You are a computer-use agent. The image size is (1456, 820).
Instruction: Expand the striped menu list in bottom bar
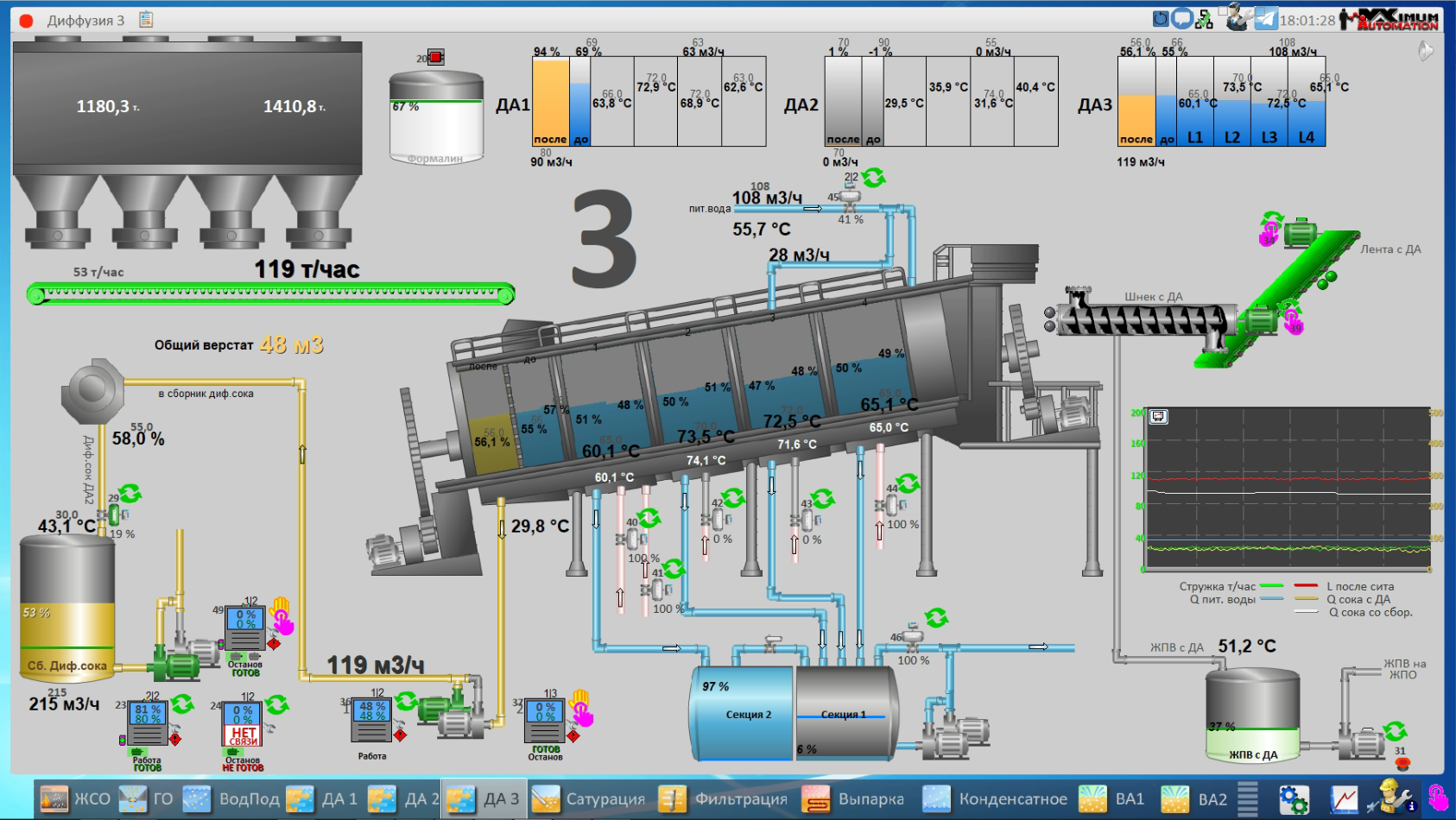1248,798
